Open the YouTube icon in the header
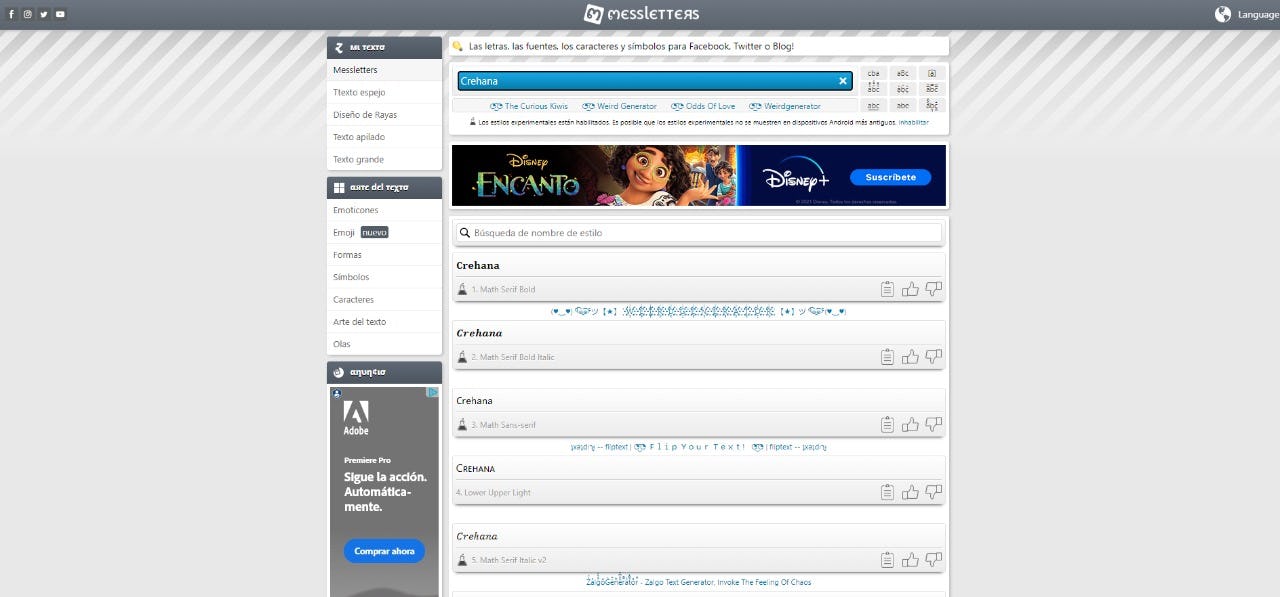 click(x=60, y=14)
